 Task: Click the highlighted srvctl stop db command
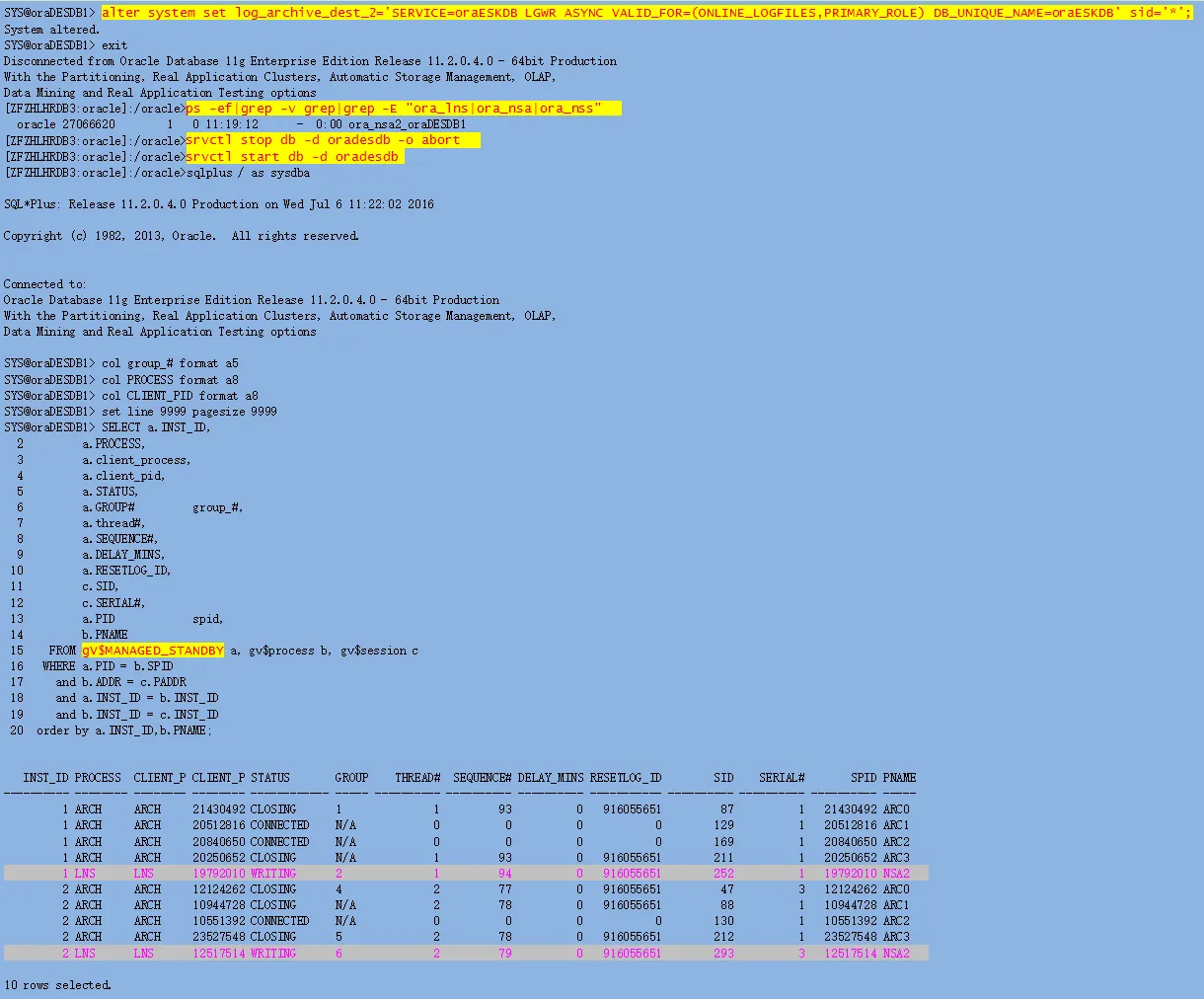(332, 140)
